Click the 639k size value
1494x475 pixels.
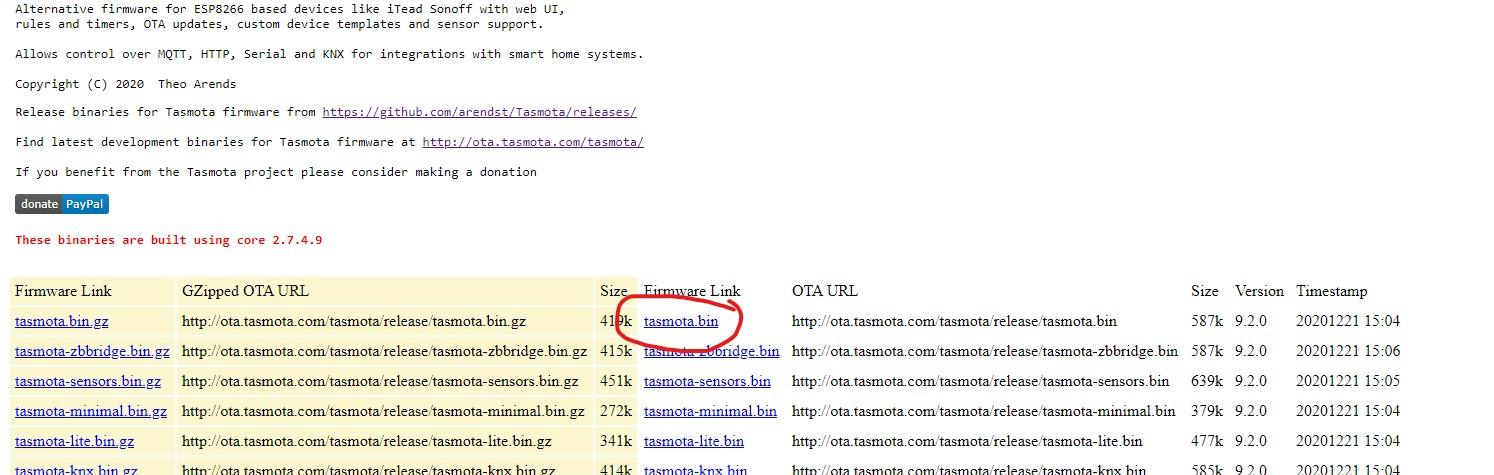pos(1207,381)
